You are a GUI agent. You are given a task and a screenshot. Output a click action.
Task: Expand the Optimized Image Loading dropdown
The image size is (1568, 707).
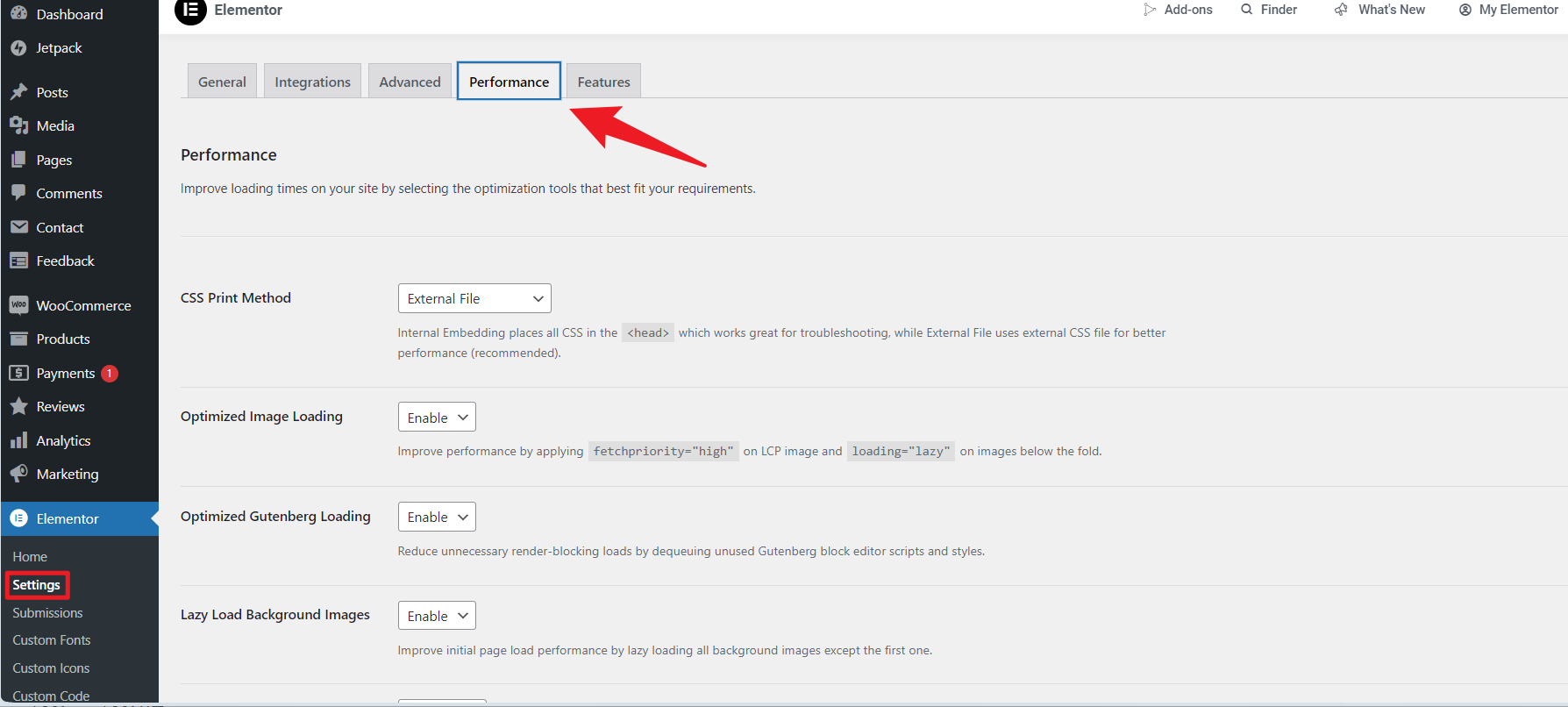click(x=437, y=418)
